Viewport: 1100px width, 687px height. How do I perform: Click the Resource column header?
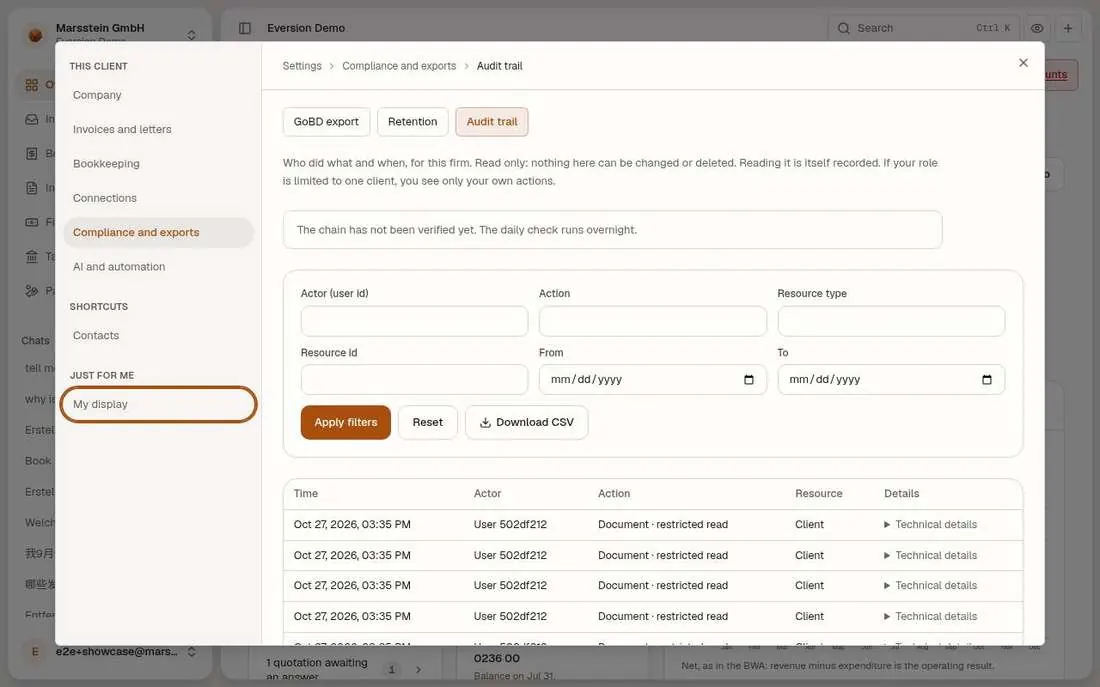tap(819, 493)
